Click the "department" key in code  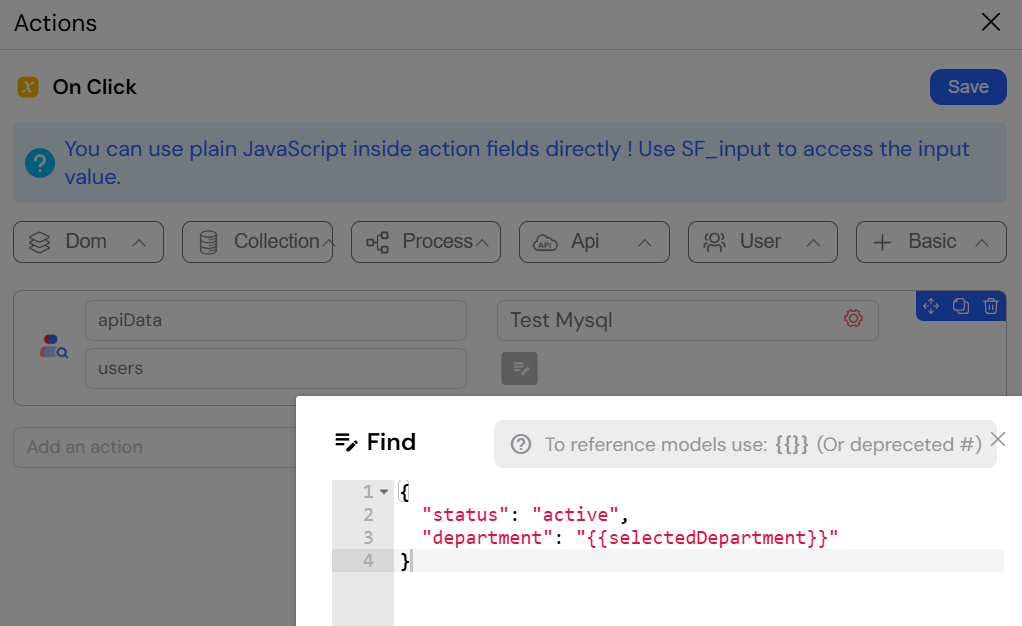tap(487, 537)
